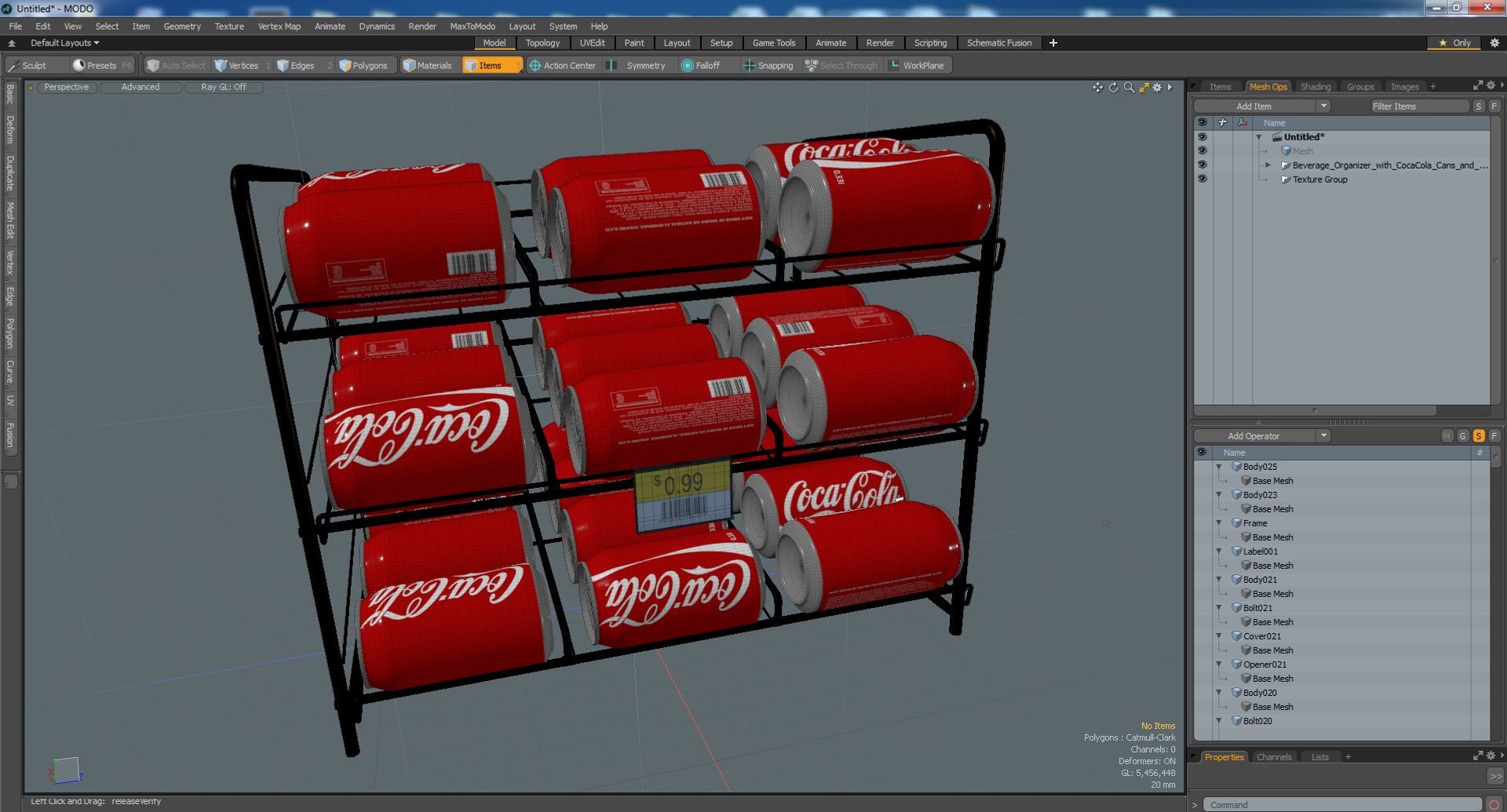Switch to the Channels tab
This screenshot has height=812, width=1507.
pos(1274,757)
